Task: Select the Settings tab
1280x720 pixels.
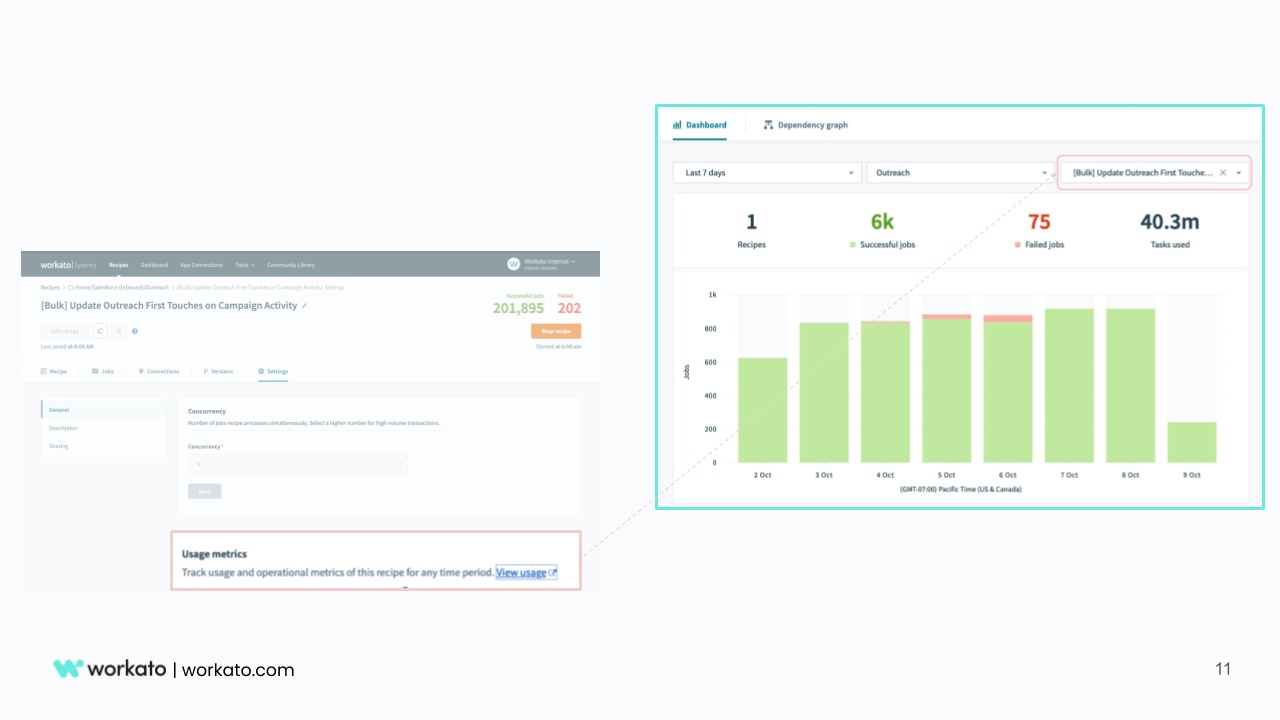Action: (x=273, y=371)
